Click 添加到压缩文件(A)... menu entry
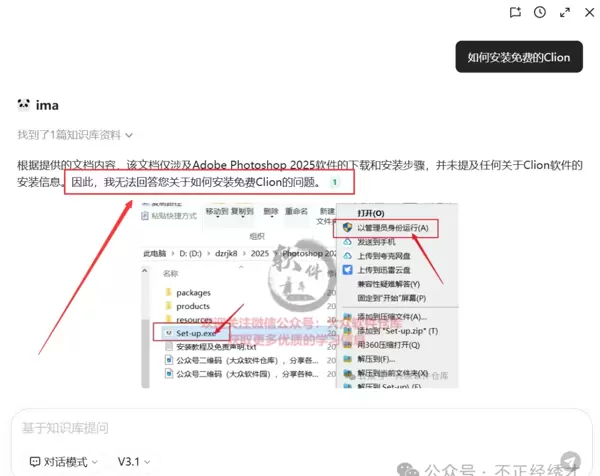Viewport: 600px width, 476px height. tap(390, 315)
